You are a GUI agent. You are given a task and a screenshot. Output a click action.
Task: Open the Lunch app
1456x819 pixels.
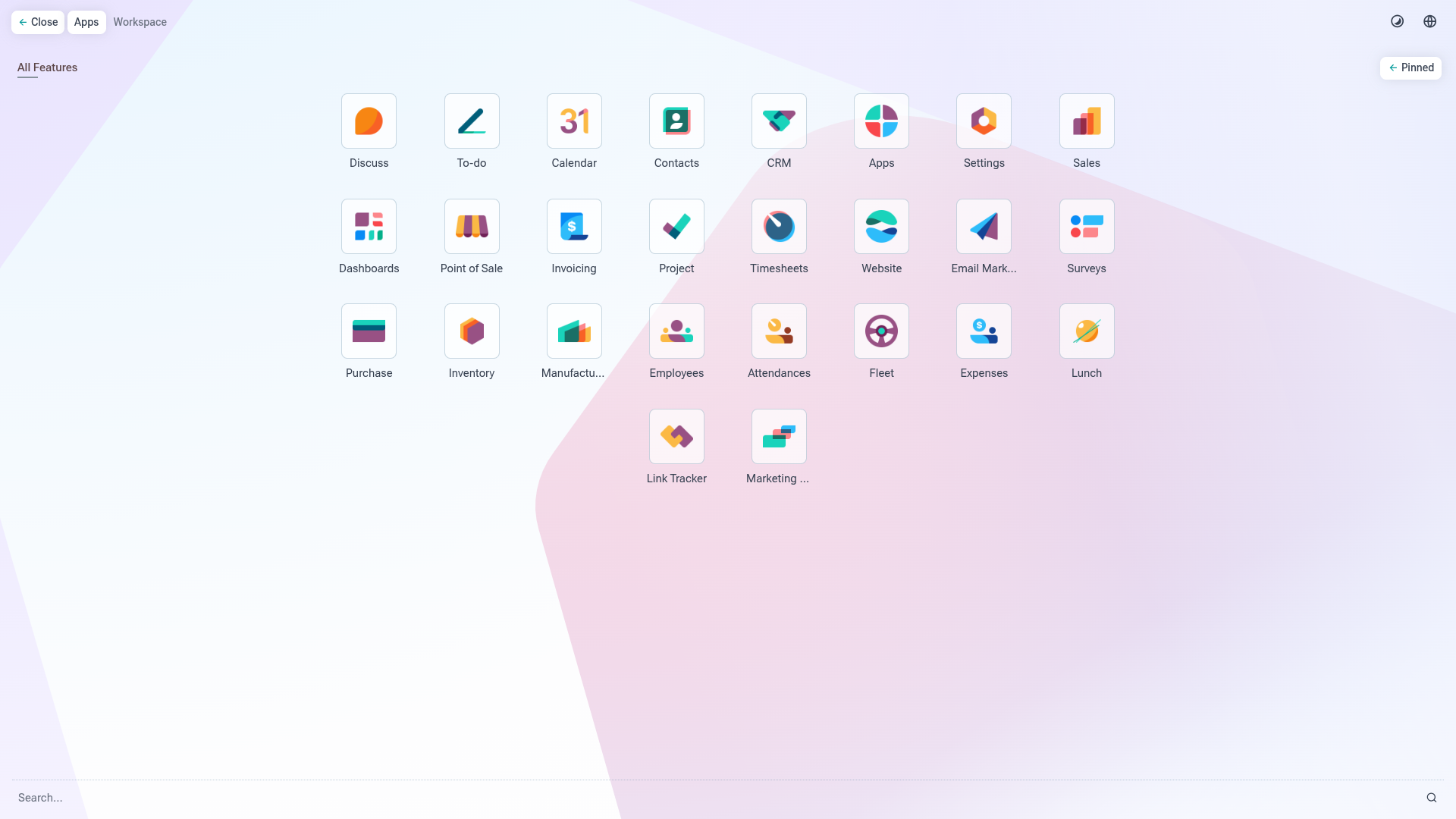pyautogui.click(x=1087, y=331)
